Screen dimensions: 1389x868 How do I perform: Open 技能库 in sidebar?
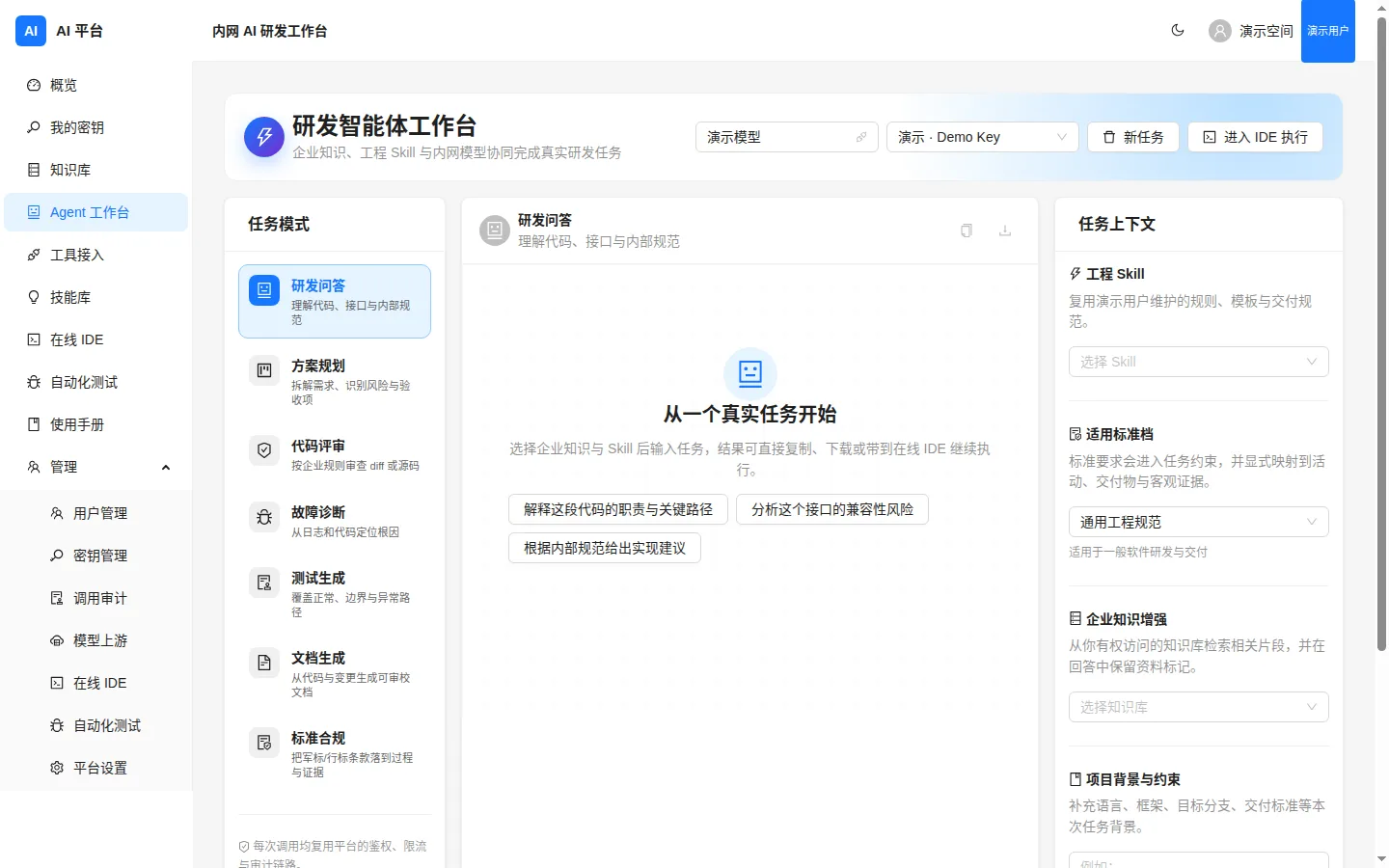(x=95, y=297)
